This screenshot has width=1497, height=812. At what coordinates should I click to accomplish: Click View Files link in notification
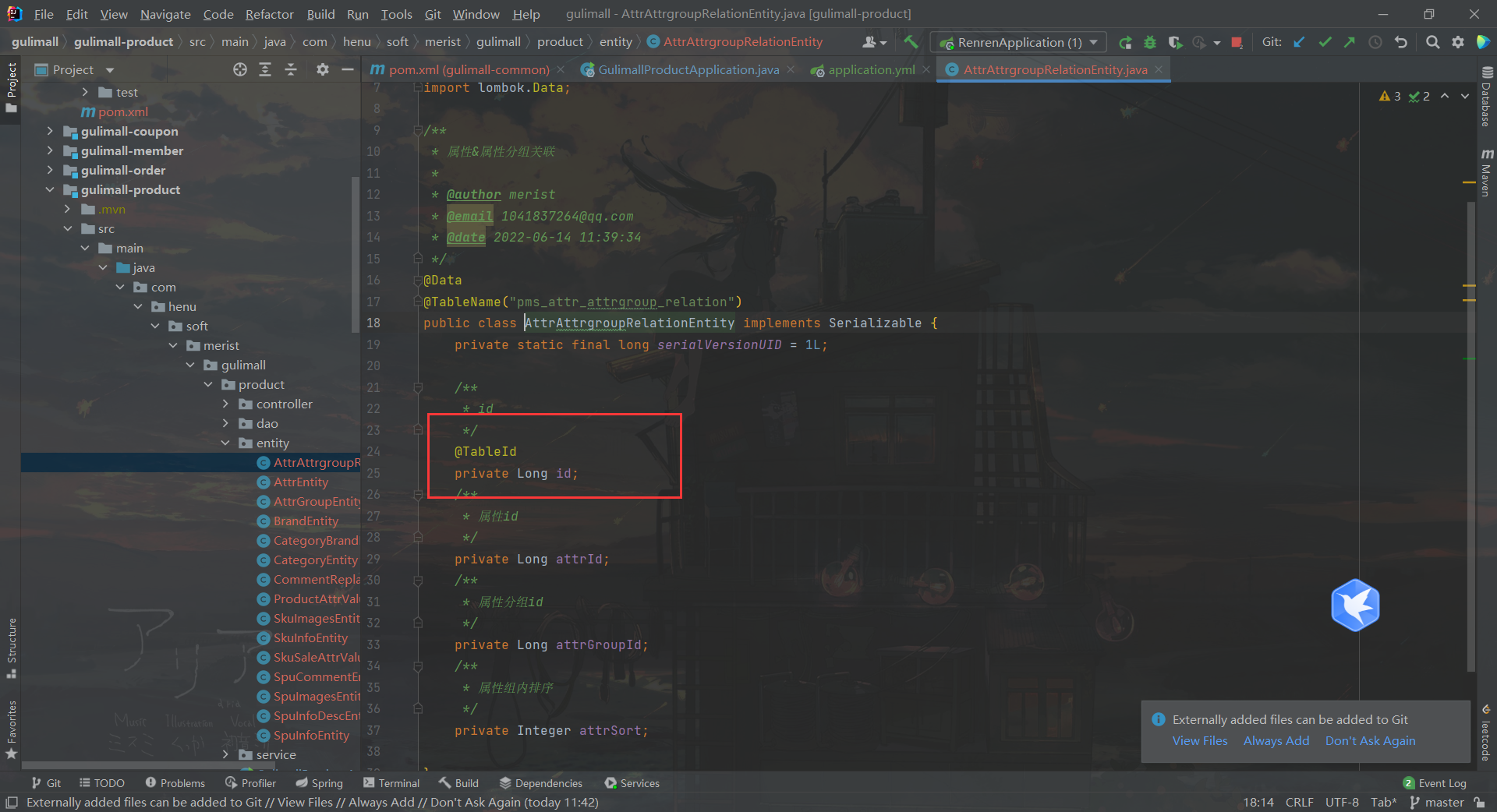(1200, 740)
